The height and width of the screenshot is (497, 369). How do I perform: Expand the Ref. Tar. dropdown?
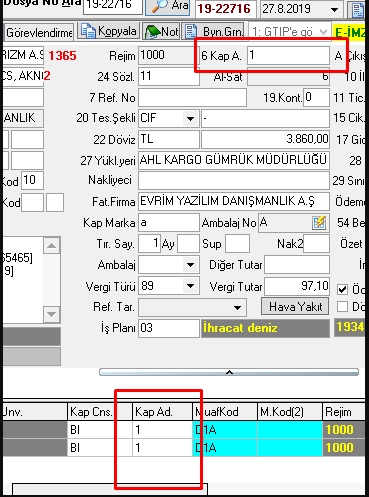(x=237, y=308)
